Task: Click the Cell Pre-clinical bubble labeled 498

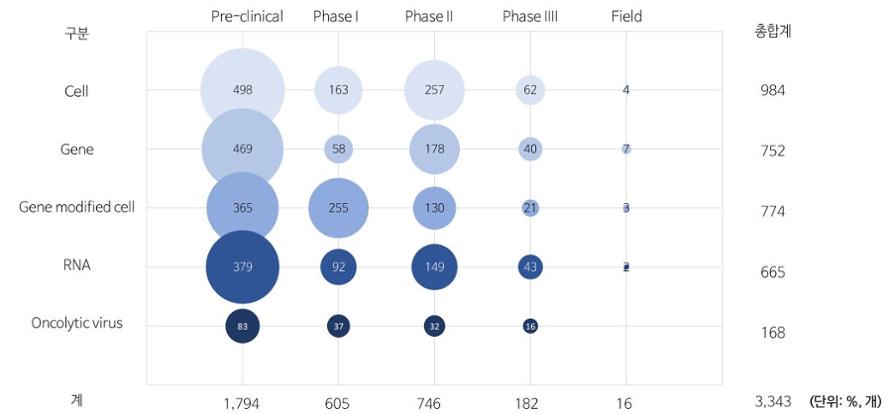Action: pyautogui.click(x=242, y=90)
